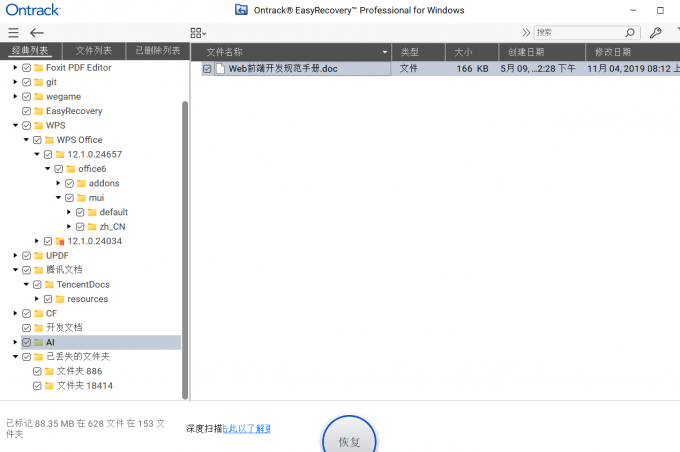Image resolution: width=680 pixels, height=452 pixels.
Task: Uncheck the Web前端开发规范手册.doc file checkbox
Action: click(x=207, y=69)
